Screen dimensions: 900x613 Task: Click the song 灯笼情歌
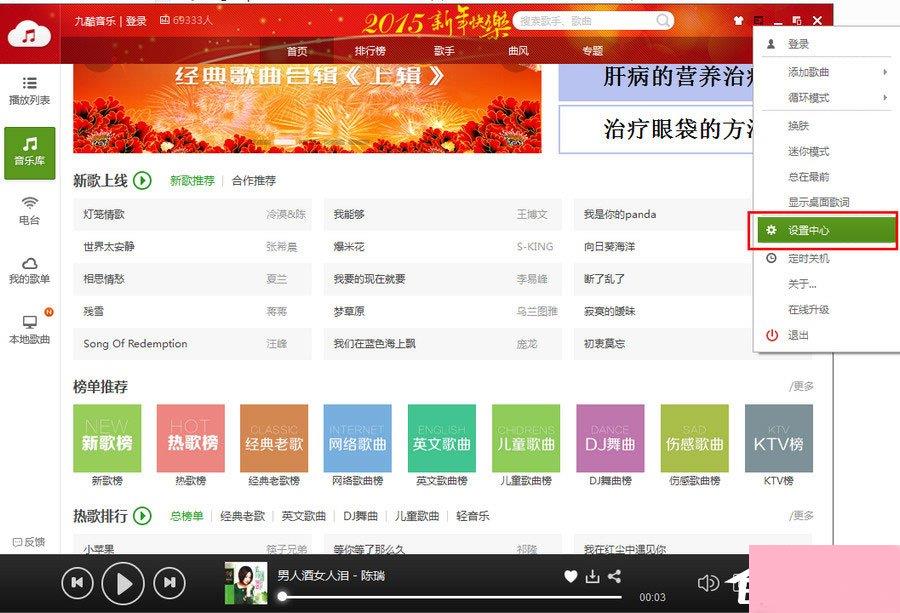[x=104, y=214]
